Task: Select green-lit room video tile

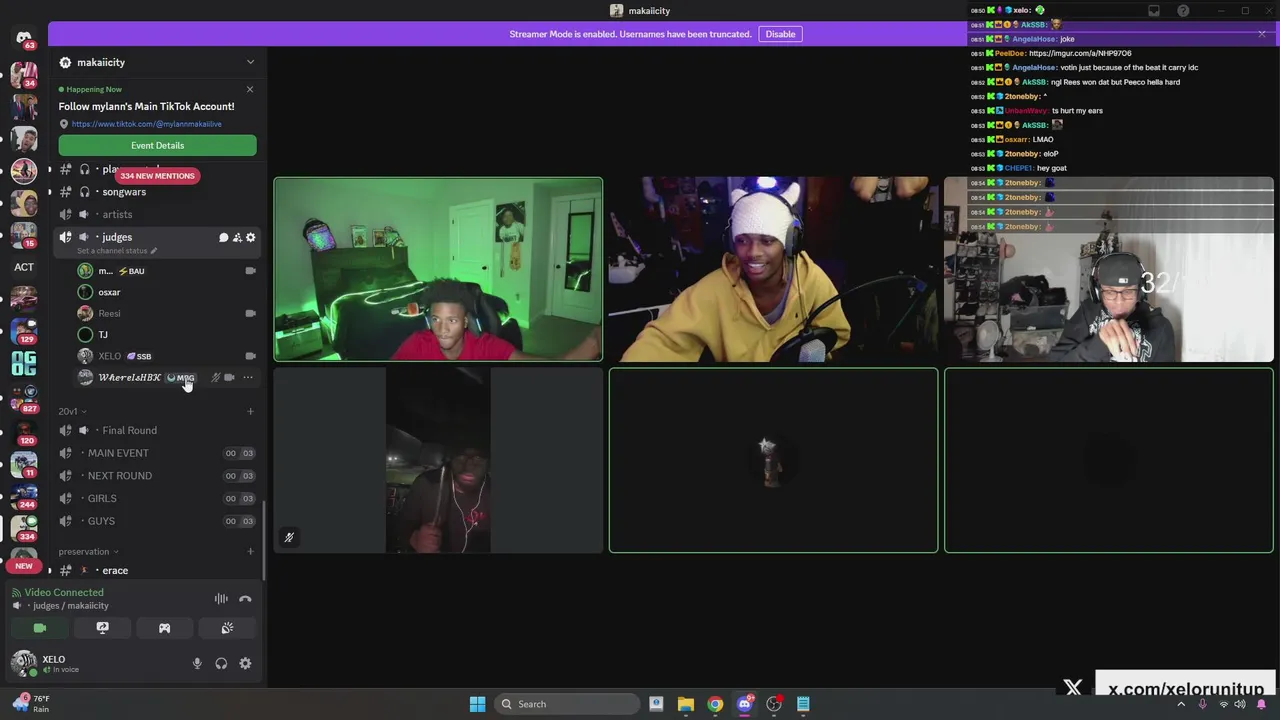Action: click(x=438, y=269)
